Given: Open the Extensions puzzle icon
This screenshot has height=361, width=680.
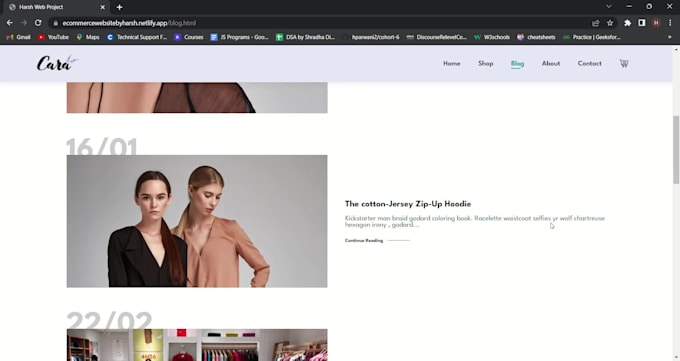Looking at the screenshot, I should pos(627,23).
